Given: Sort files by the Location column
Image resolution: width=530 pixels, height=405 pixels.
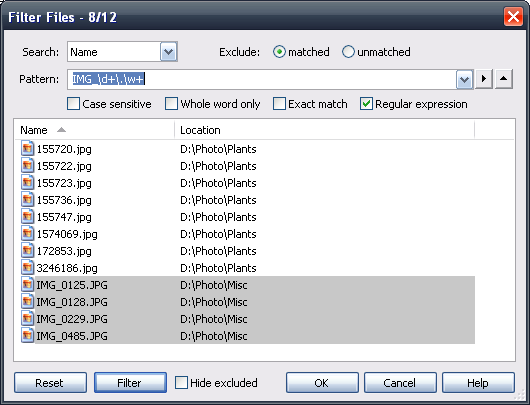Looking at the screenshot, I should point(324,130).
